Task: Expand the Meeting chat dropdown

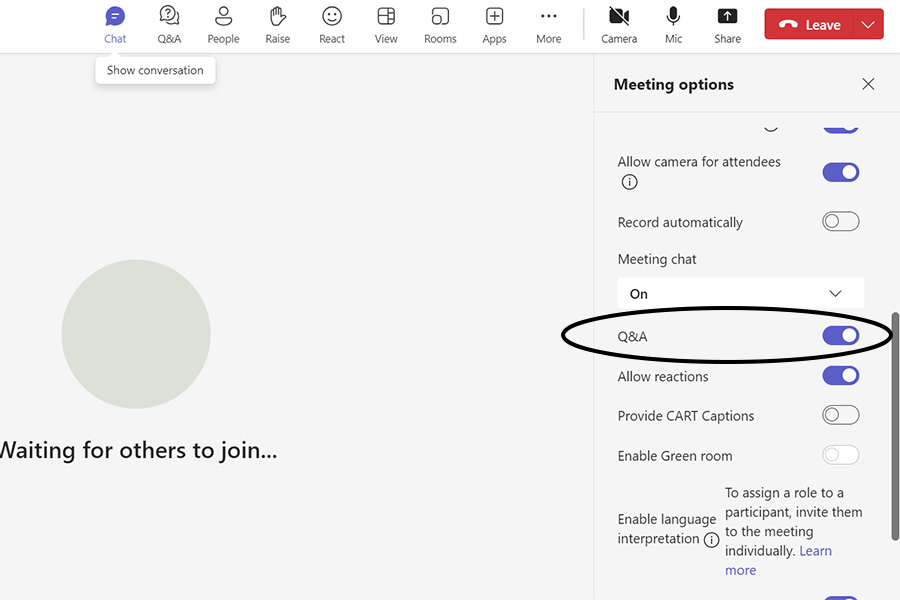Action: click(740, 294)
